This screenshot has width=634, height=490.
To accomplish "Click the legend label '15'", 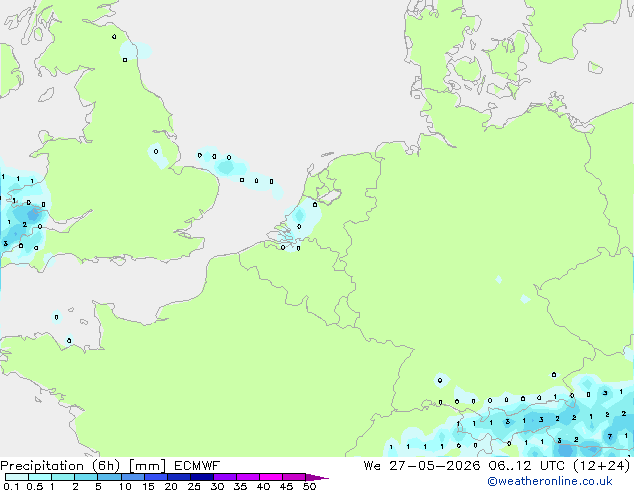I will point(148,486).
